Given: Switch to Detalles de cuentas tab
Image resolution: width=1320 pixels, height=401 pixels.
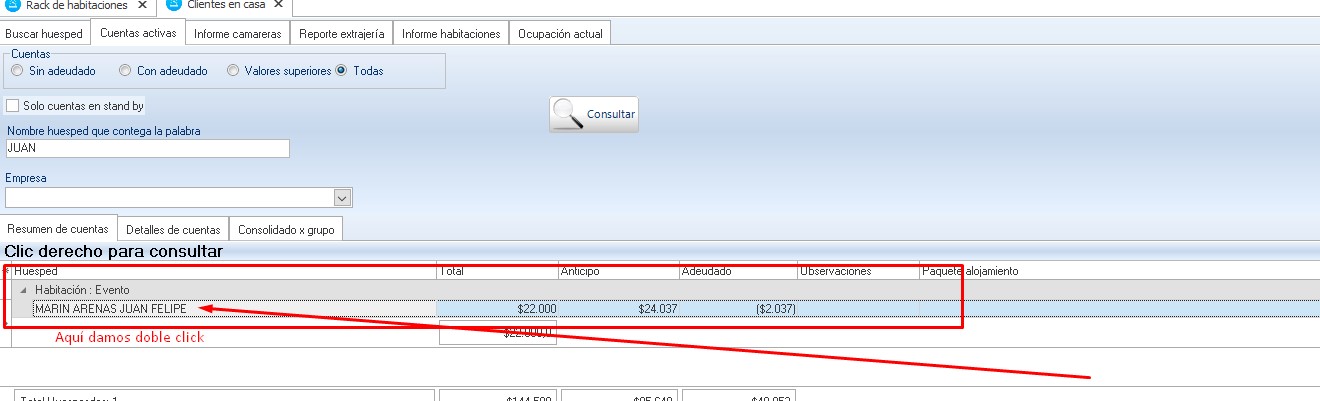Looking at the screenshot, I should (x=173, y=230).
